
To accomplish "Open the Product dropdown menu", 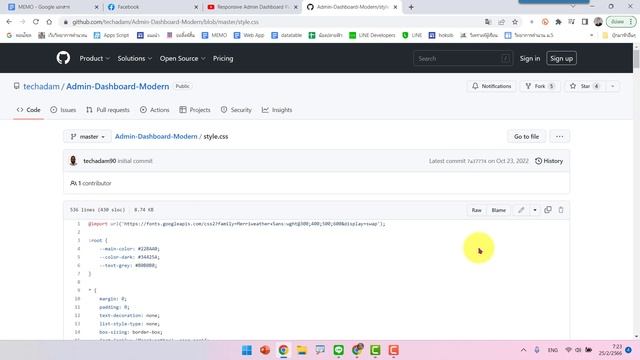I will (95, 58).
